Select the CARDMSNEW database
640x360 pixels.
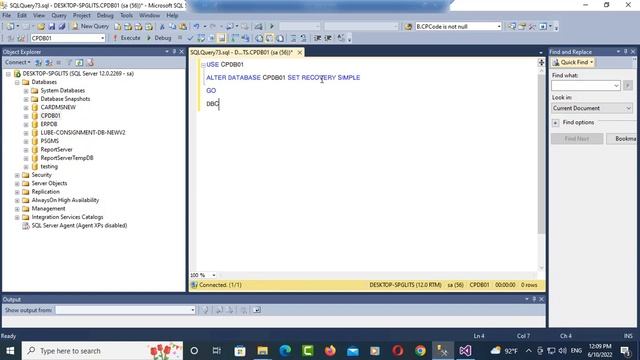(x=58, y=107)
